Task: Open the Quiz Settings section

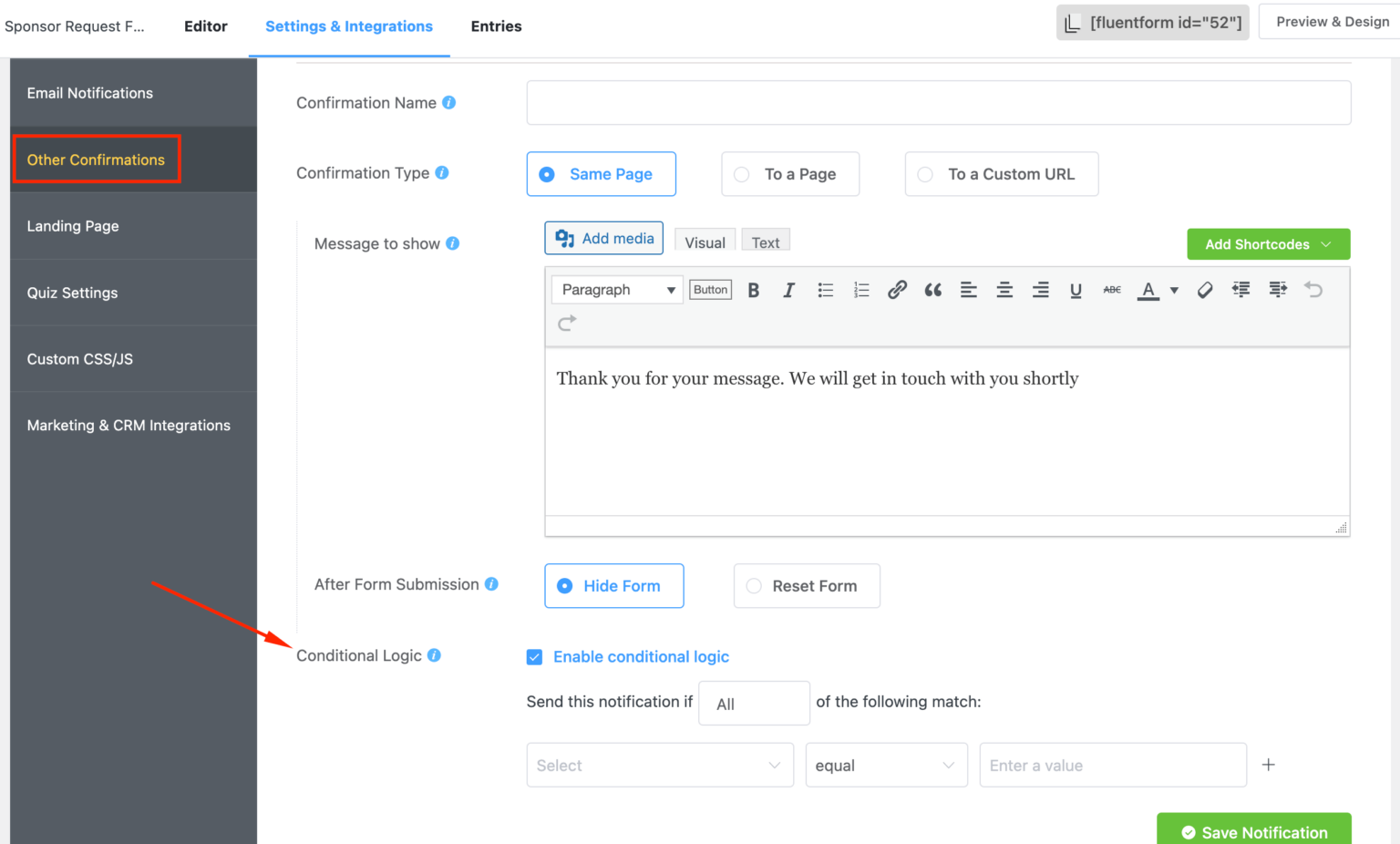Action: pos(72,293)
